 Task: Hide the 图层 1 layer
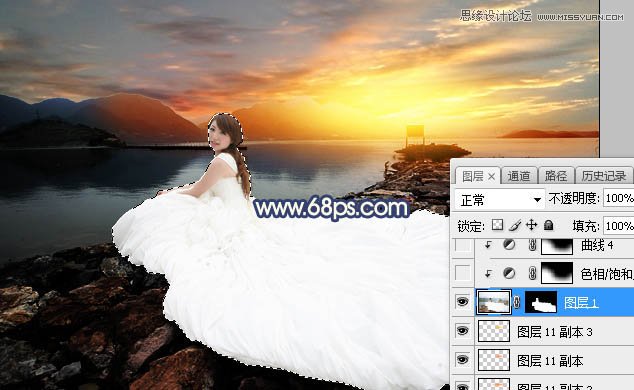463,302
